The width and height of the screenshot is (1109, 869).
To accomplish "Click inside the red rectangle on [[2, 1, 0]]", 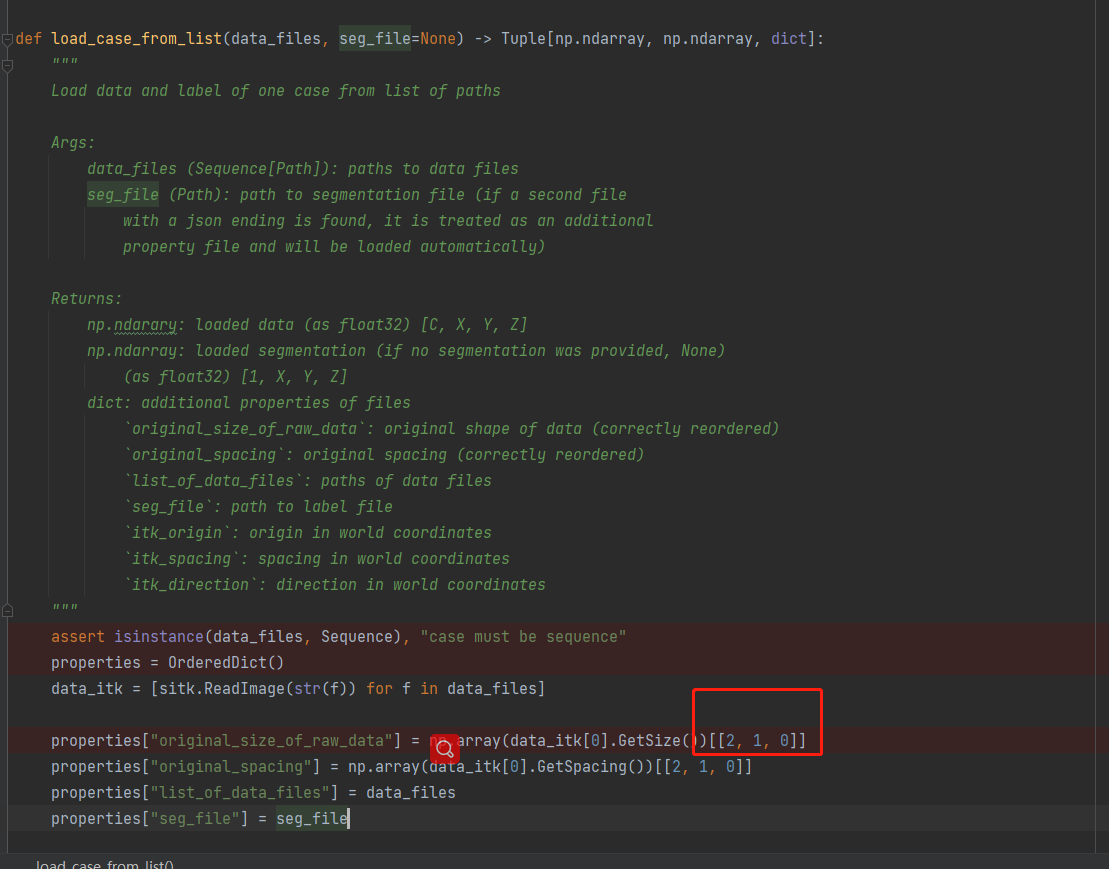I will pos(757,740).
